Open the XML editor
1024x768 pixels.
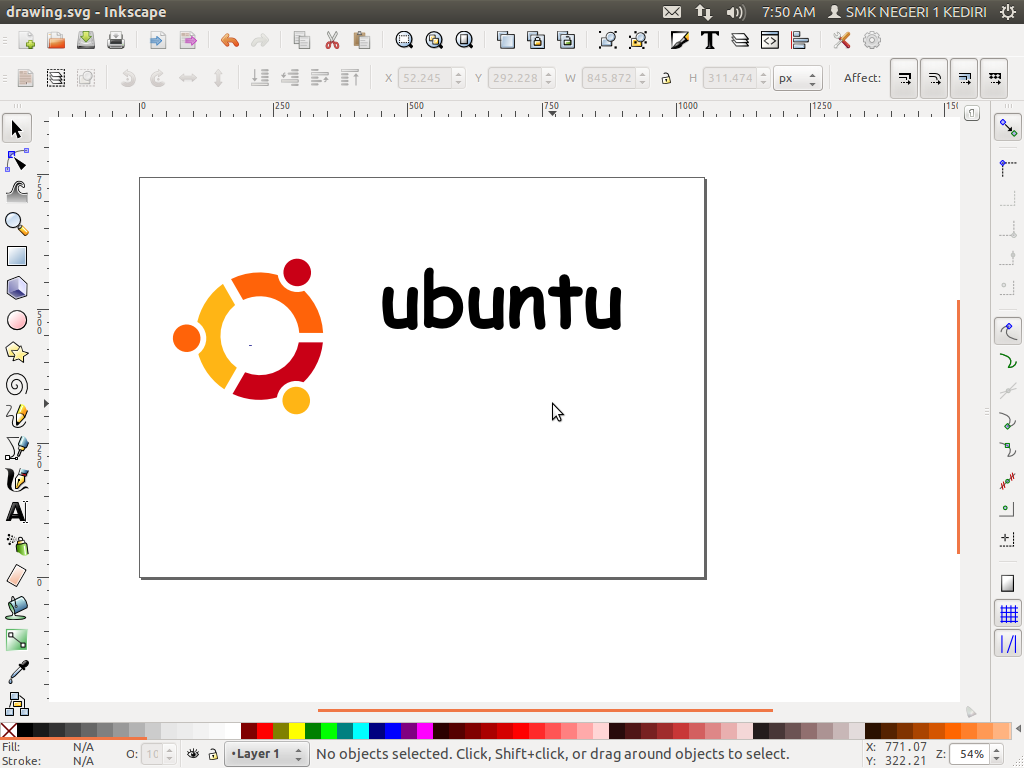[770, 40]
